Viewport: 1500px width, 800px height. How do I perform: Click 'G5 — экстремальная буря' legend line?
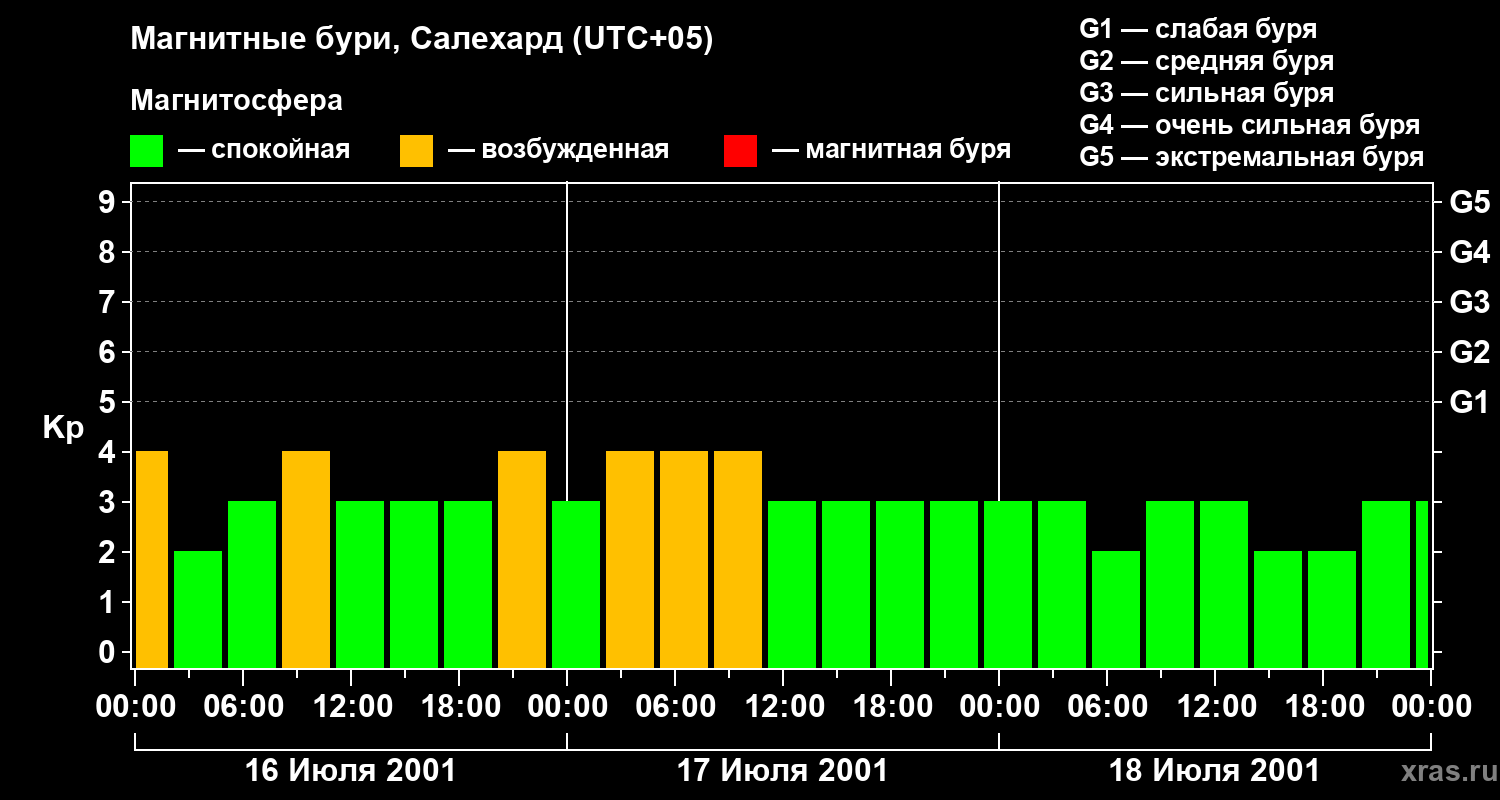tap(1252, 157)
